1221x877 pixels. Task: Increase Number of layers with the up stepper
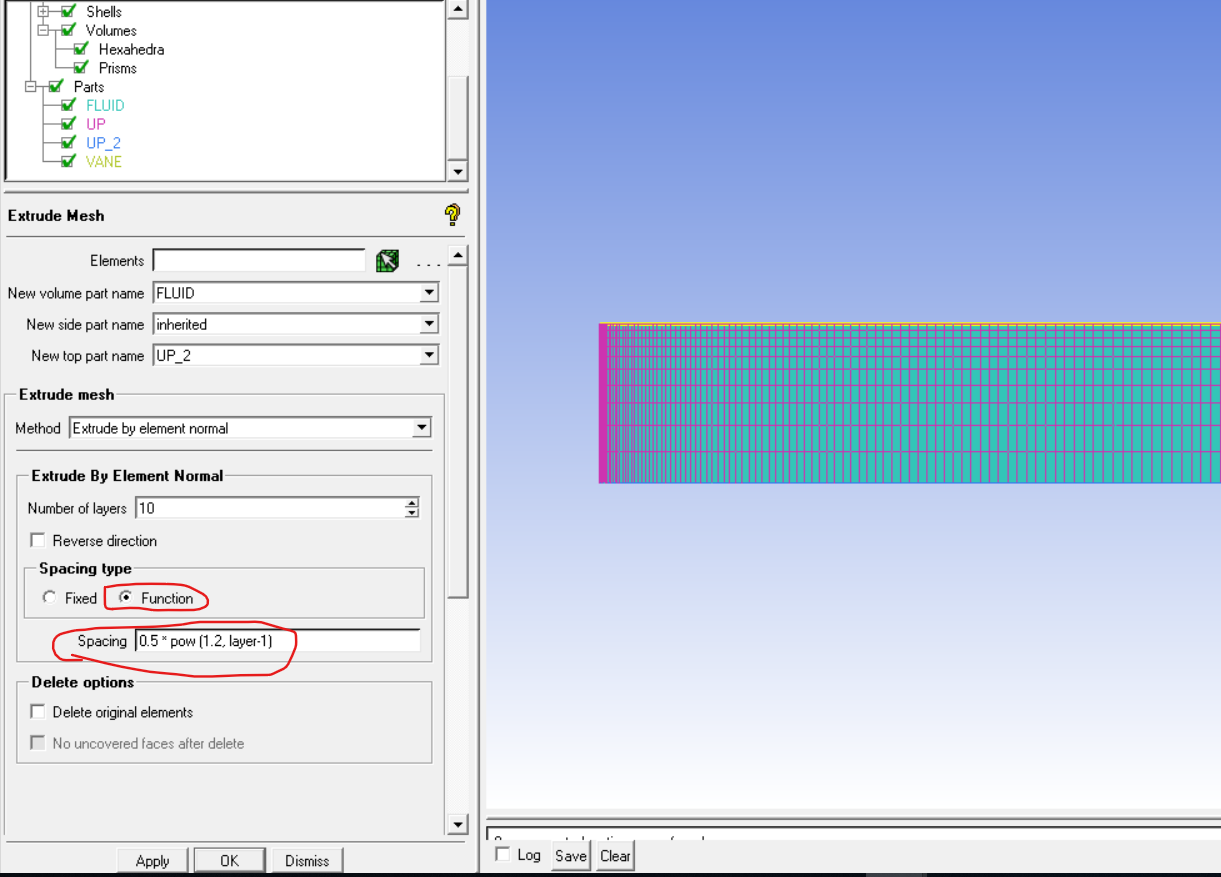(x=410, y=503)
